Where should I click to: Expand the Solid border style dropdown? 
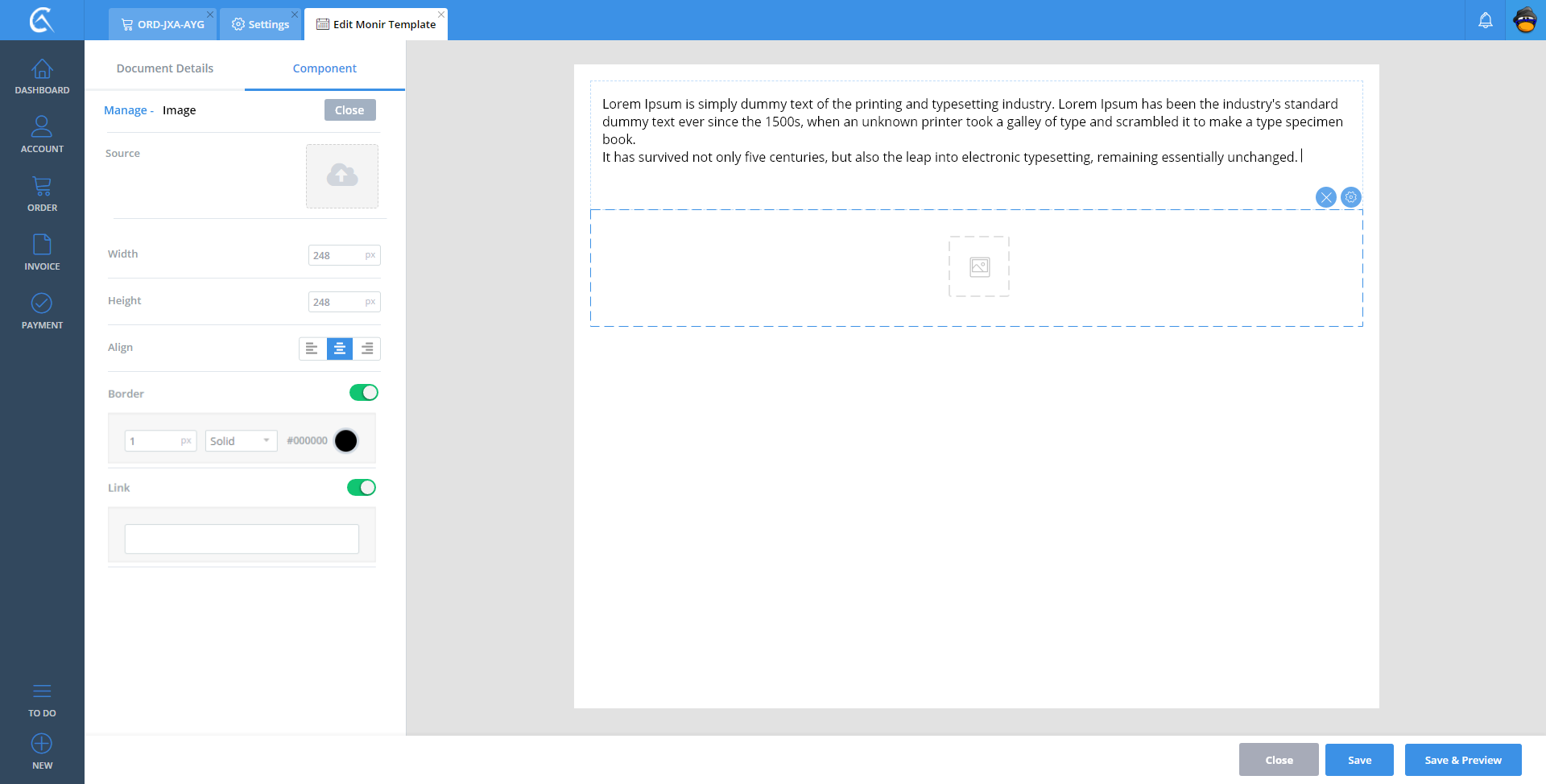click(241, 441)
